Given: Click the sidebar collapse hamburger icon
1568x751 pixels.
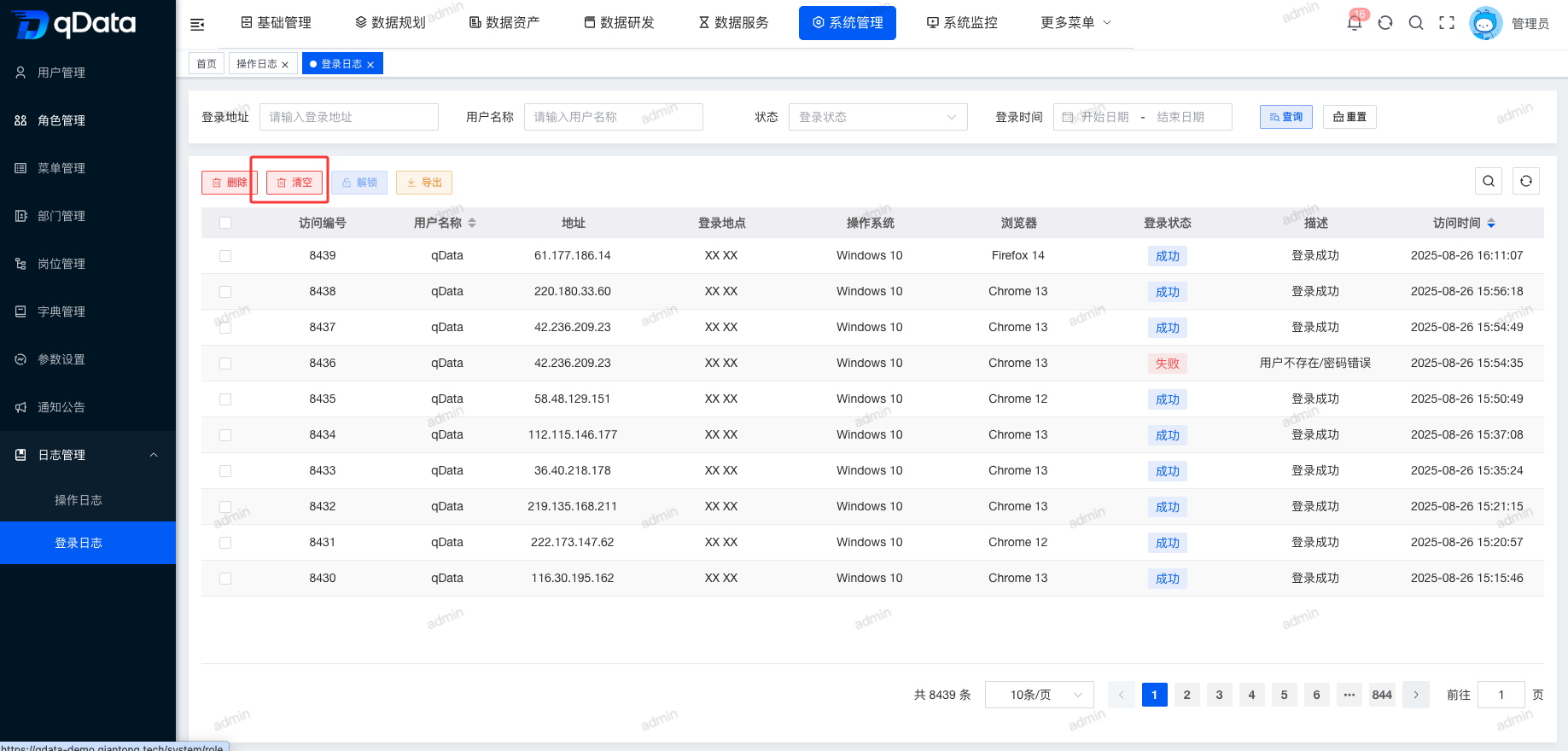Looking at the screenshot, I should point(197,24).
